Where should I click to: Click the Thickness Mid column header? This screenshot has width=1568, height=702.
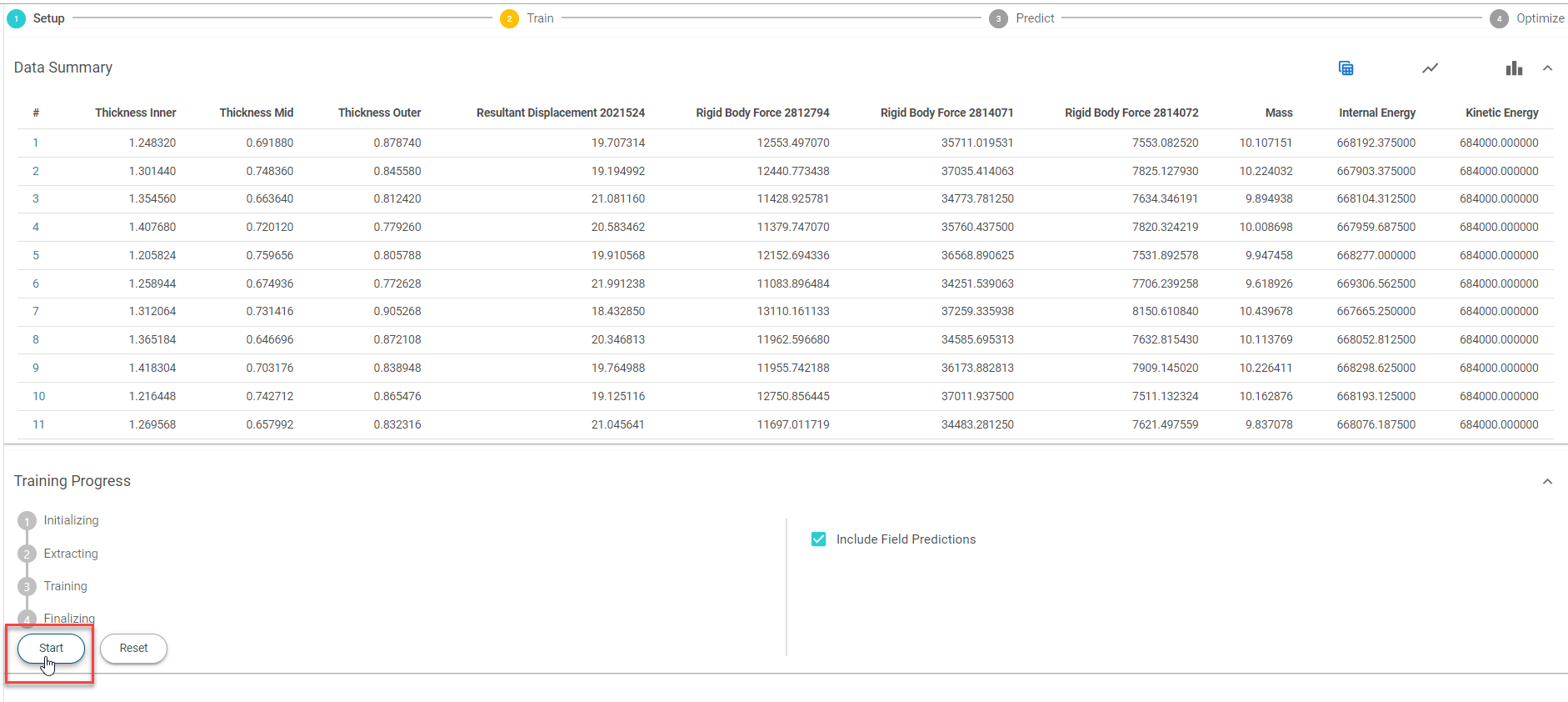pyautogui.click(x=257, y=113)
